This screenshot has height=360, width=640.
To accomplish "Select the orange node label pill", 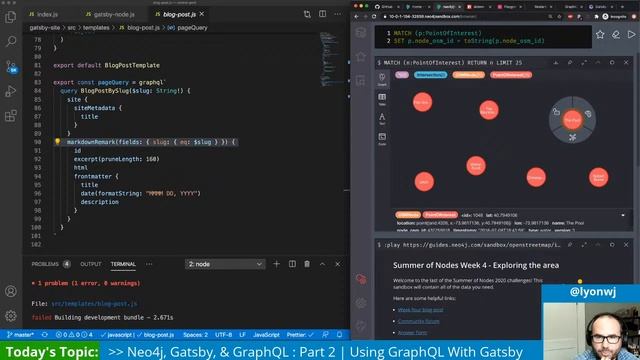I will click(x=469, y=75).
